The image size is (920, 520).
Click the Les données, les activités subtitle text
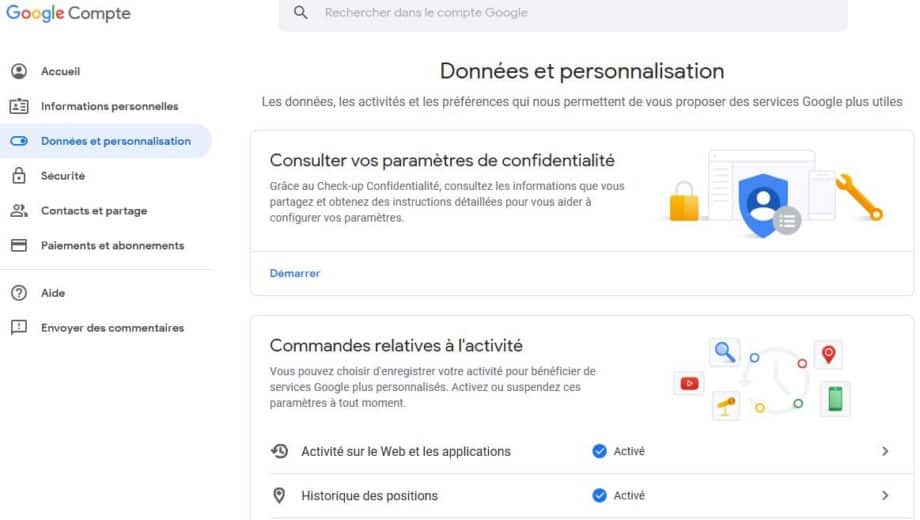[x=582, y=102]
